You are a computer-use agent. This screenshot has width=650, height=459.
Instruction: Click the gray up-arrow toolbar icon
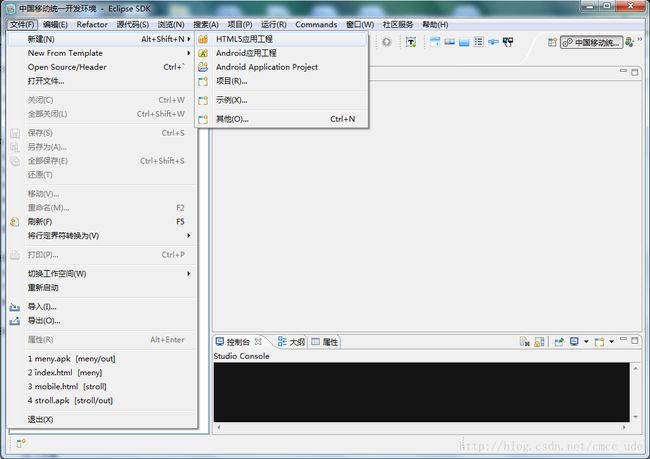tap(386, 42)
